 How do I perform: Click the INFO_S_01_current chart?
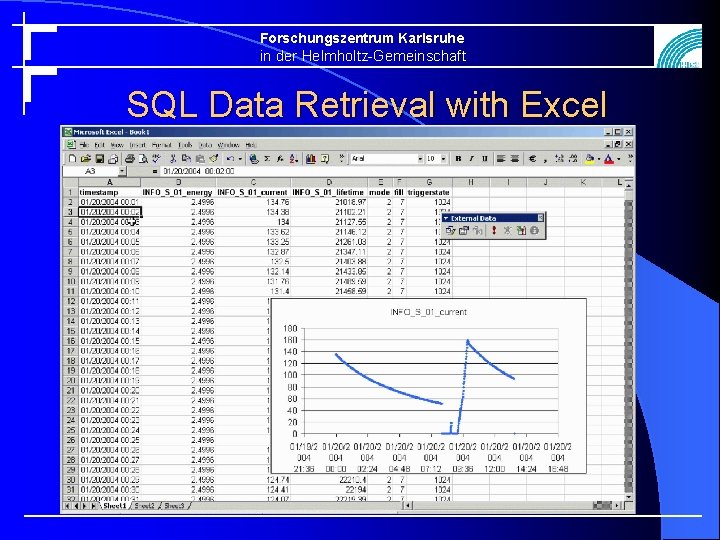(428, 386)
